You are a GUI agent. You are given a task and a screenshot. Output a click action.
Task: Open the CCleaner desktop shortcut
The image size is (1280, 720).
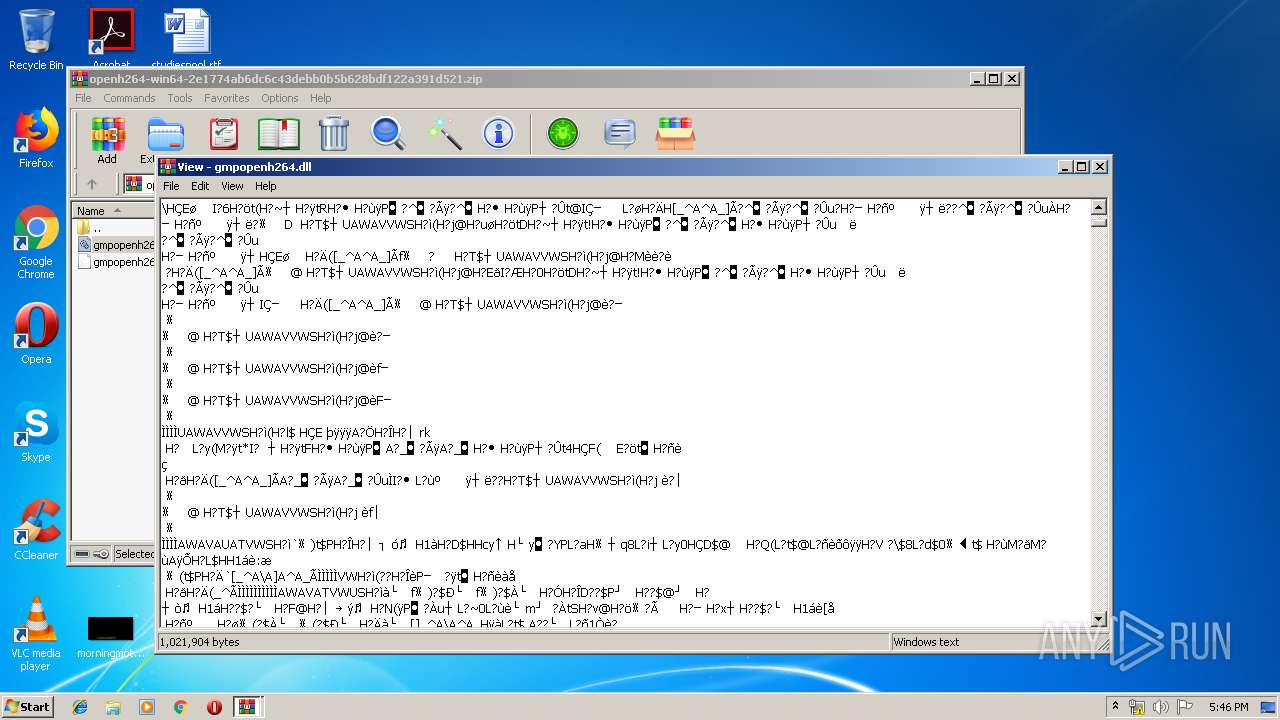coord(36,530)
